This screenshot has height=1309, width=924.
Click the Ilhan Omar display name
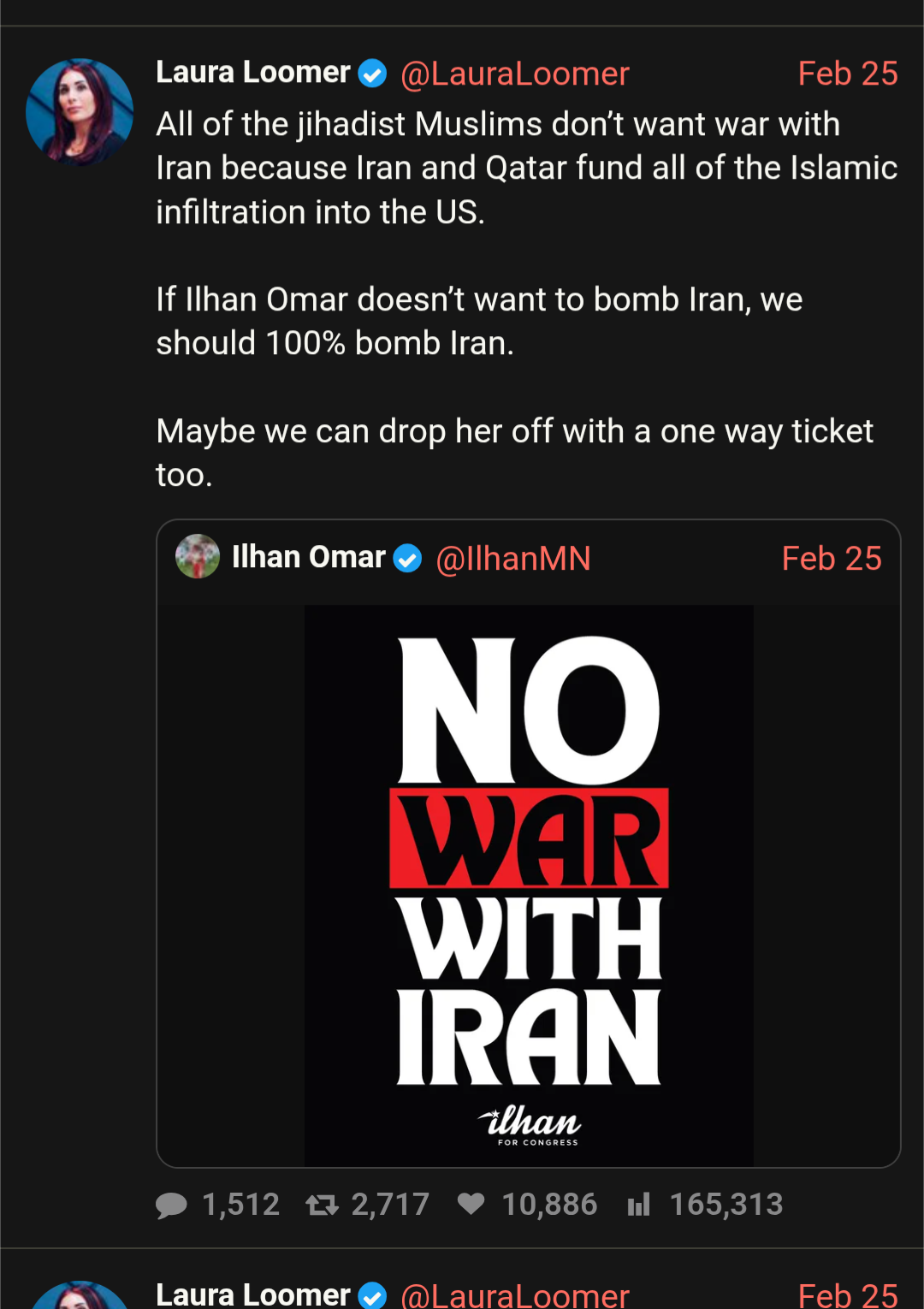[x=308, y=557]
